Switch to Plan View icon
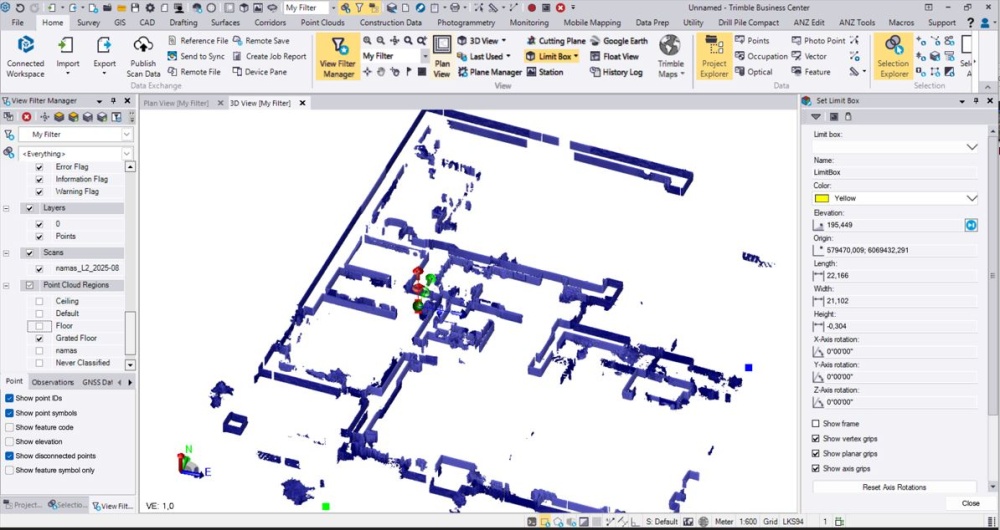The height and width of the screenshot is (530, 1000). [442, 57]
